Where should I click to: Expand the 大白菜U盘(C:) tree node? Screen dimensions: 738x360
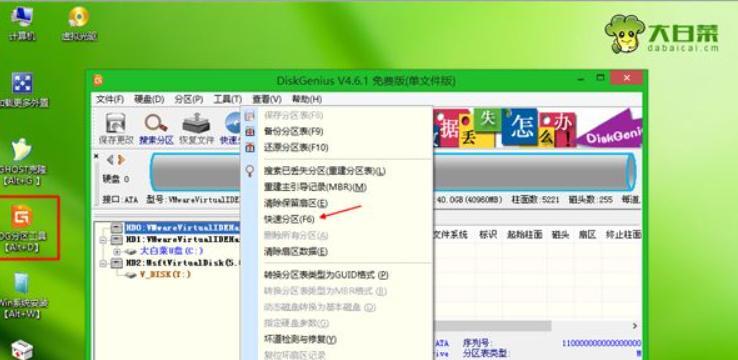coord(117,252)
